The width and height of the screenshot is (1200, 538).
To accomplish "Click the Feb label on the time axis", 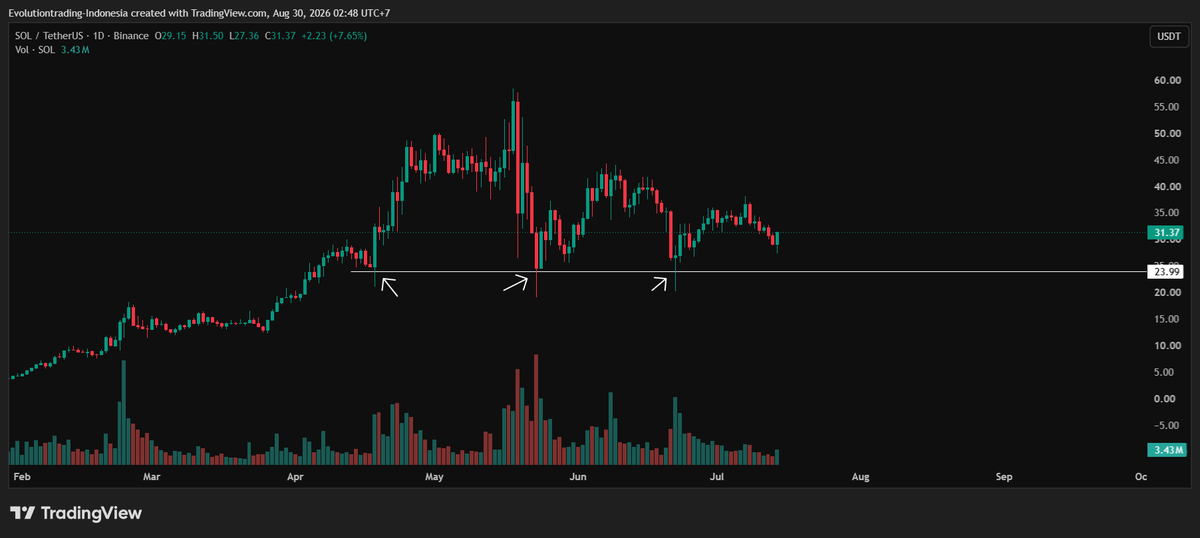I will pyautogui.click(x=20, y=478).
